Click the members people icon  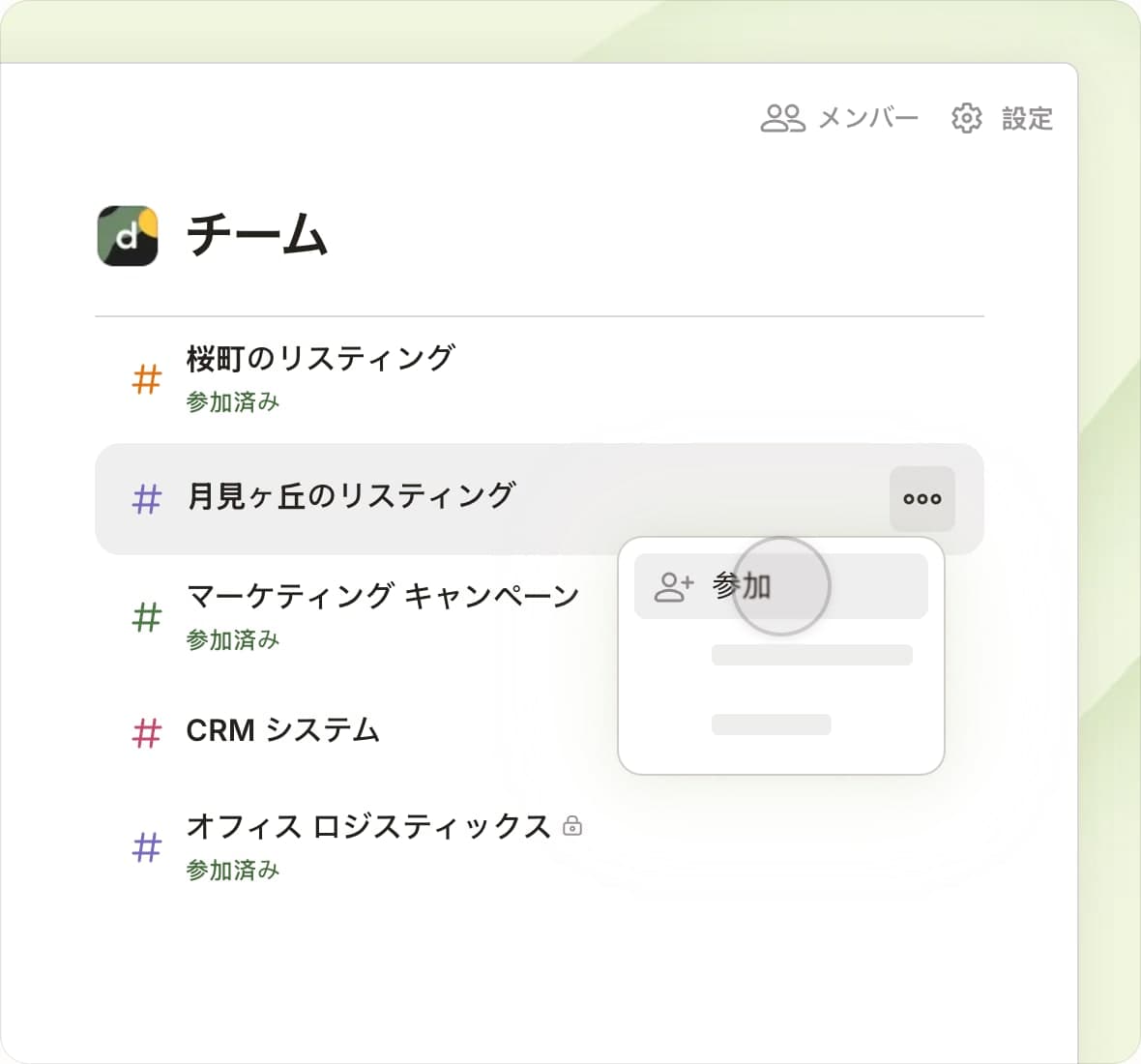coord(782,118)
